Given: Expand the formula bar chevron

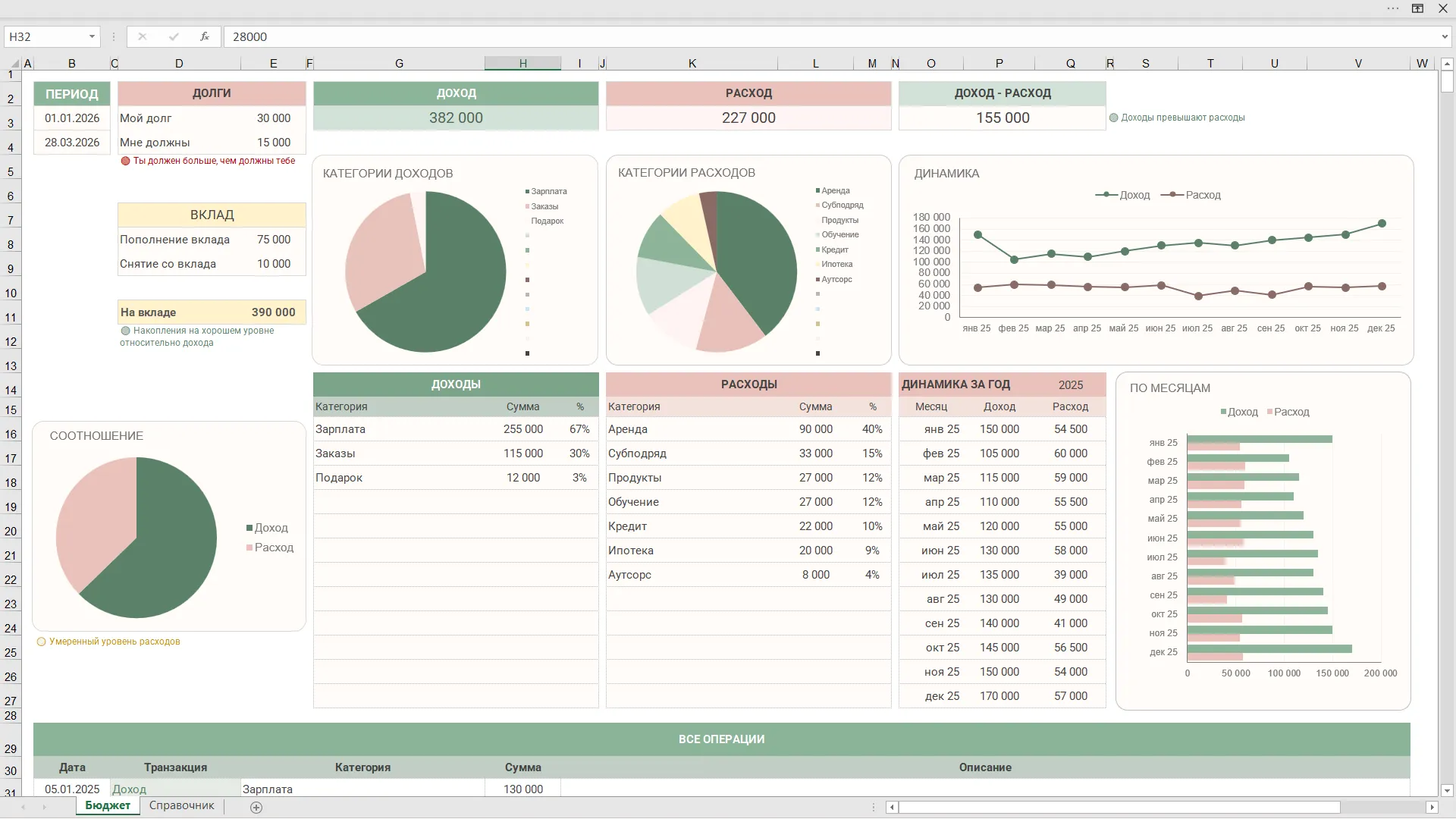Looking at the screenshot, I should [1445, 36].
